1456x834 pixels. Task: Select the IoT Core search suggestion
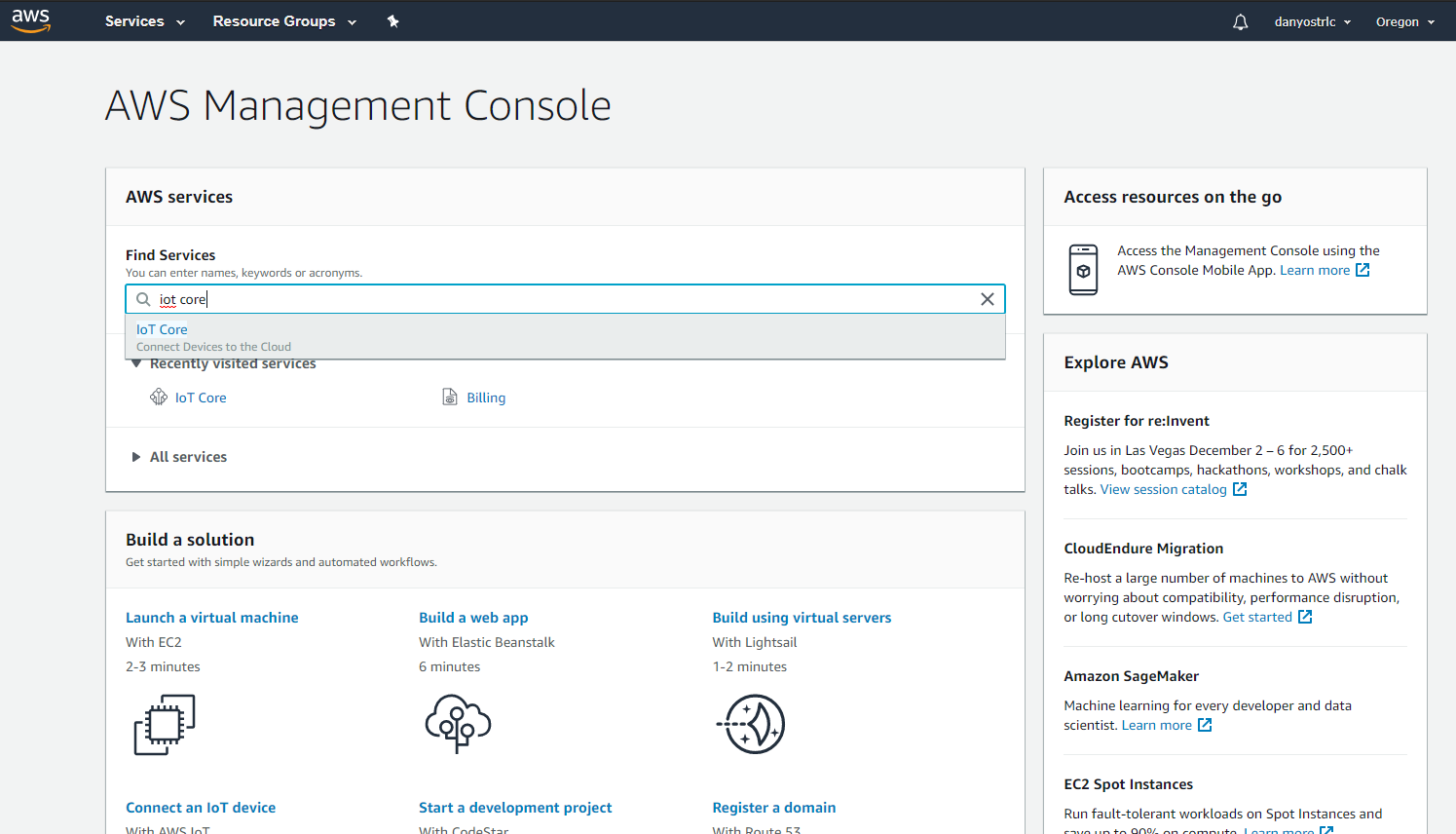click(x=565, y=337)
